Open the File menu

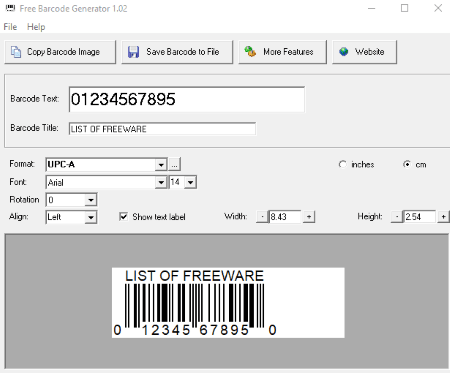[10, 27]
